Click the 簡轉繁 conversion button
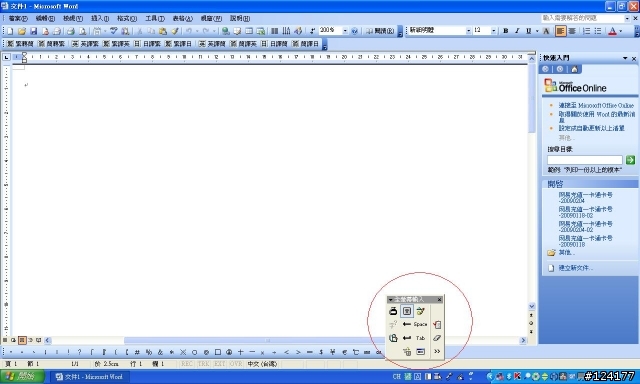 pos(51,44)
